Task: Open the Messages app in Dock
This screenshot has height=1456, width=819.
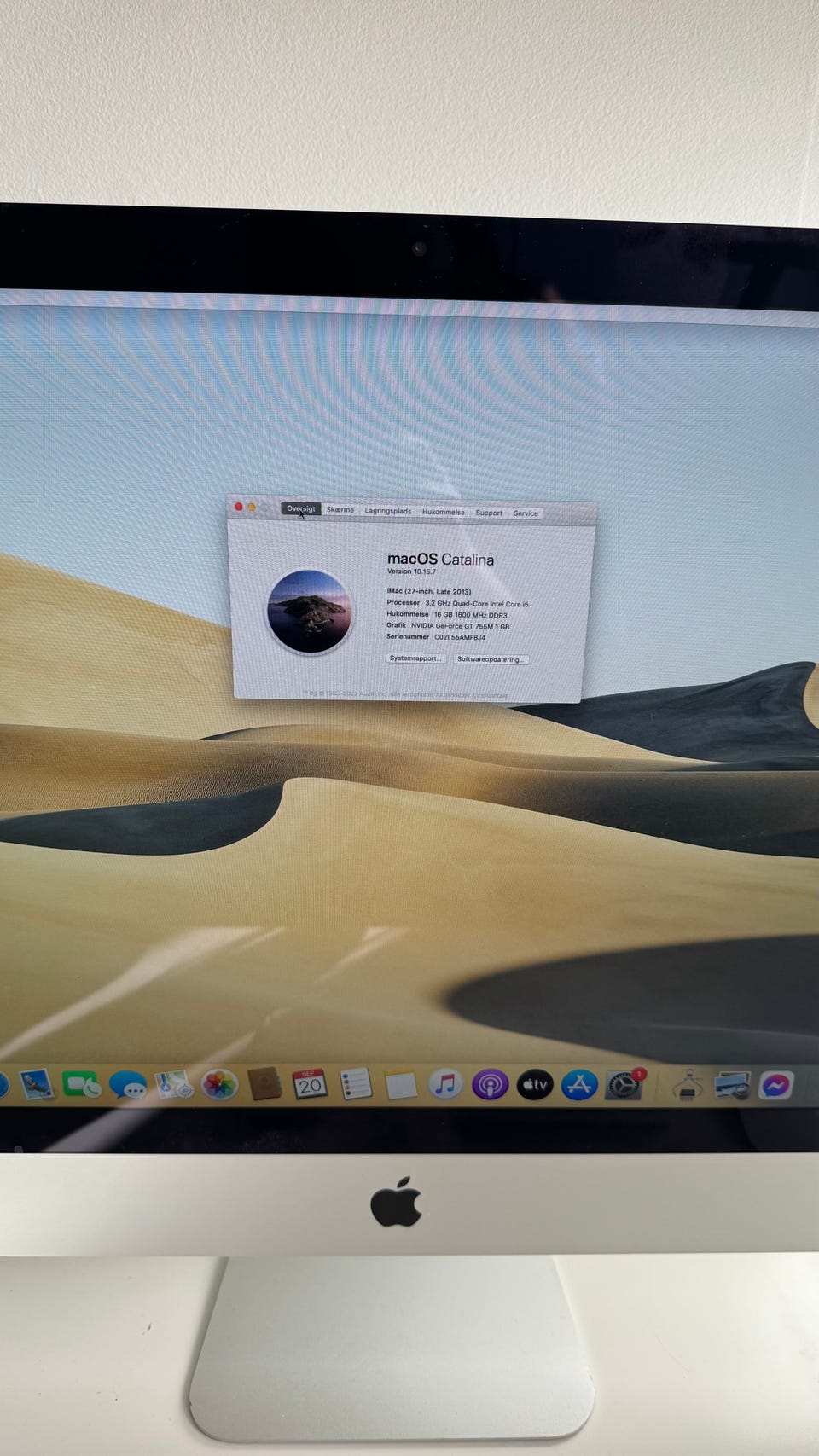Action: click(128, 1085)
